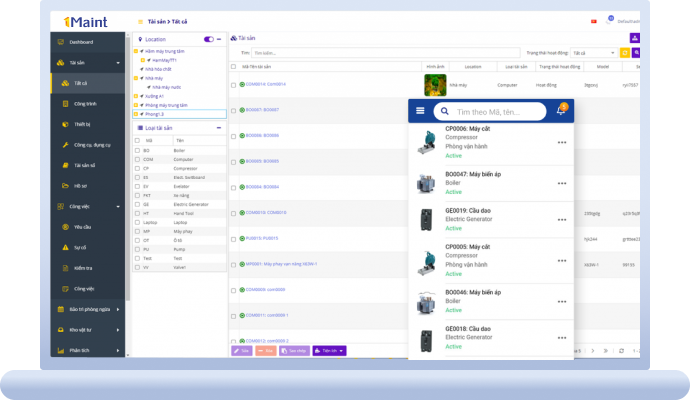Select Tất cả in the sidebar
690x400 pixels.
[81, 83]
